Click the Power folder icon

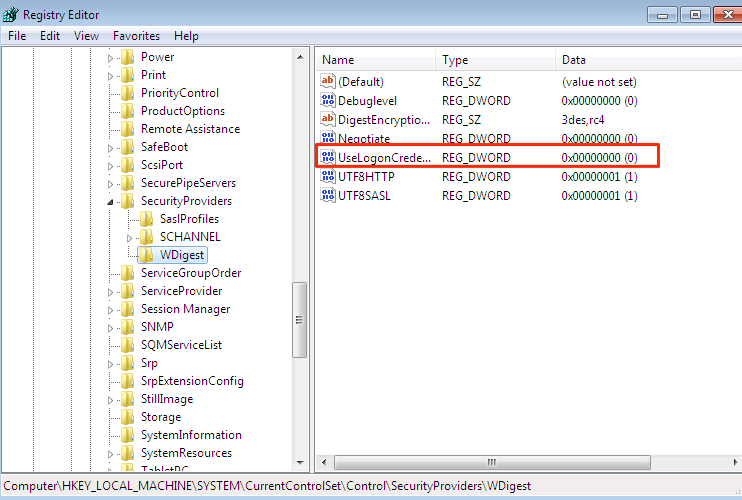tap(127, 57)
